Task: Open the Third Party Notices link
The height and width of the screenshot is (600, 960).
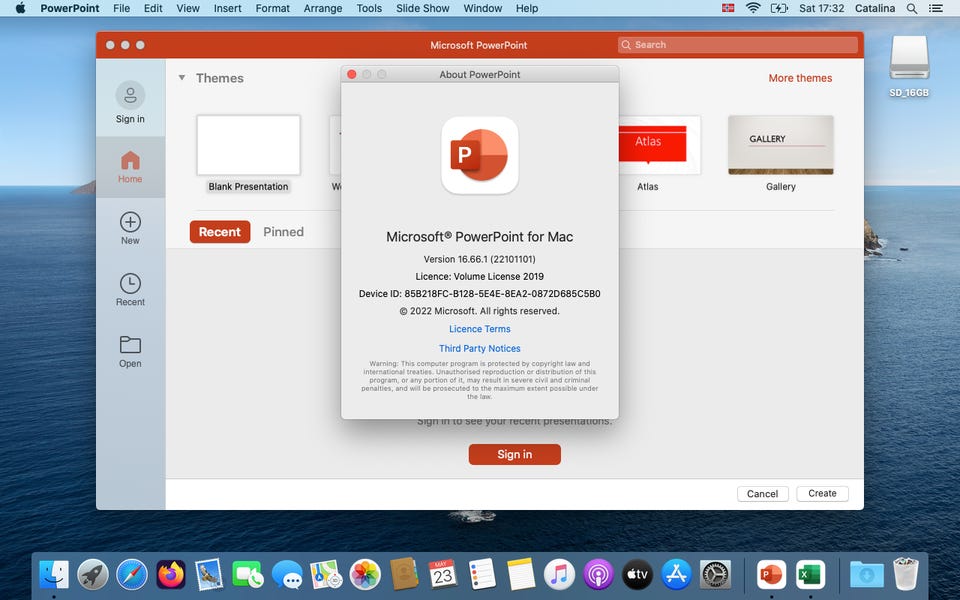Action: pyautogui.click(x=479, y=348)
